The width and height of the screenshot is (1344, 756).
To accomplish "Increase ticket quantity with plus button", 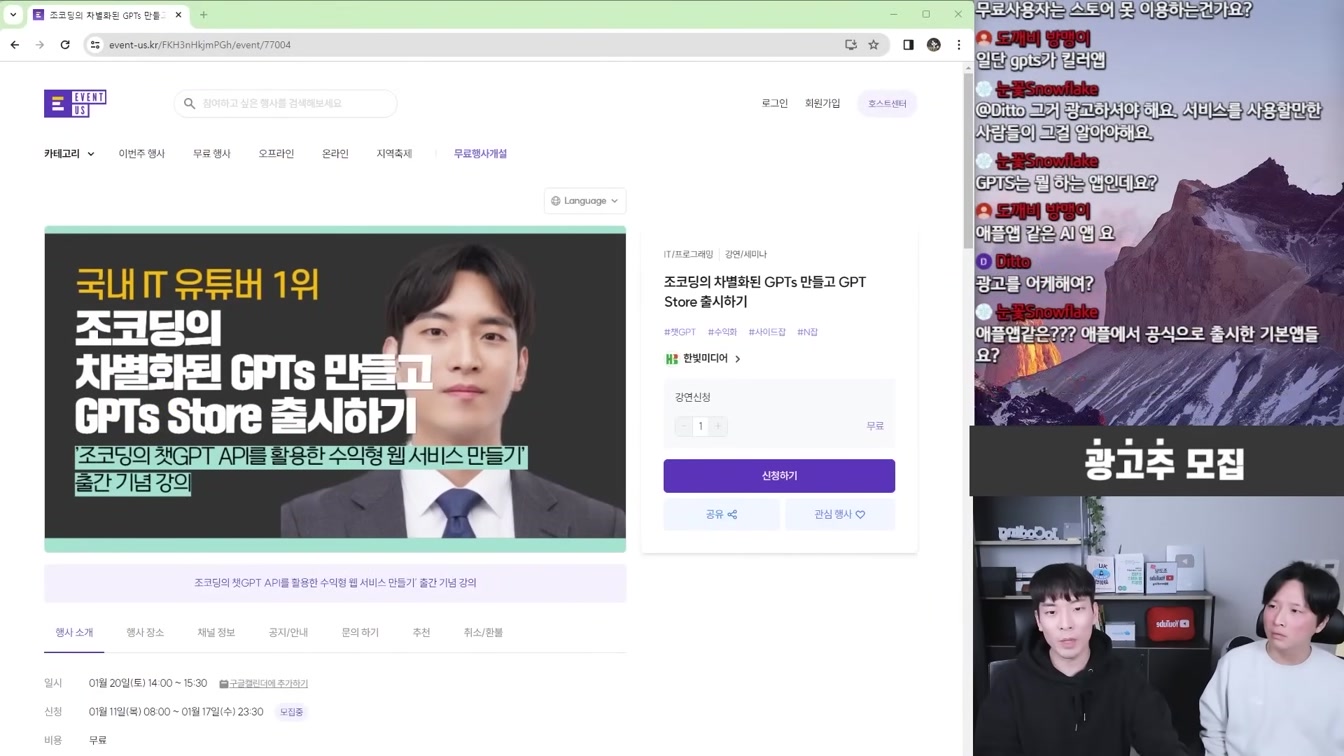I will 718,426.
